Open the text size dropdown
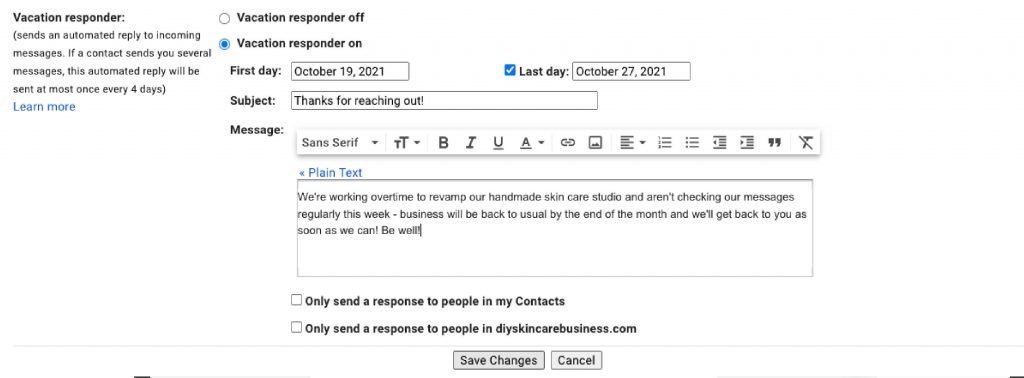1024x378 pixels. (407, 142)
